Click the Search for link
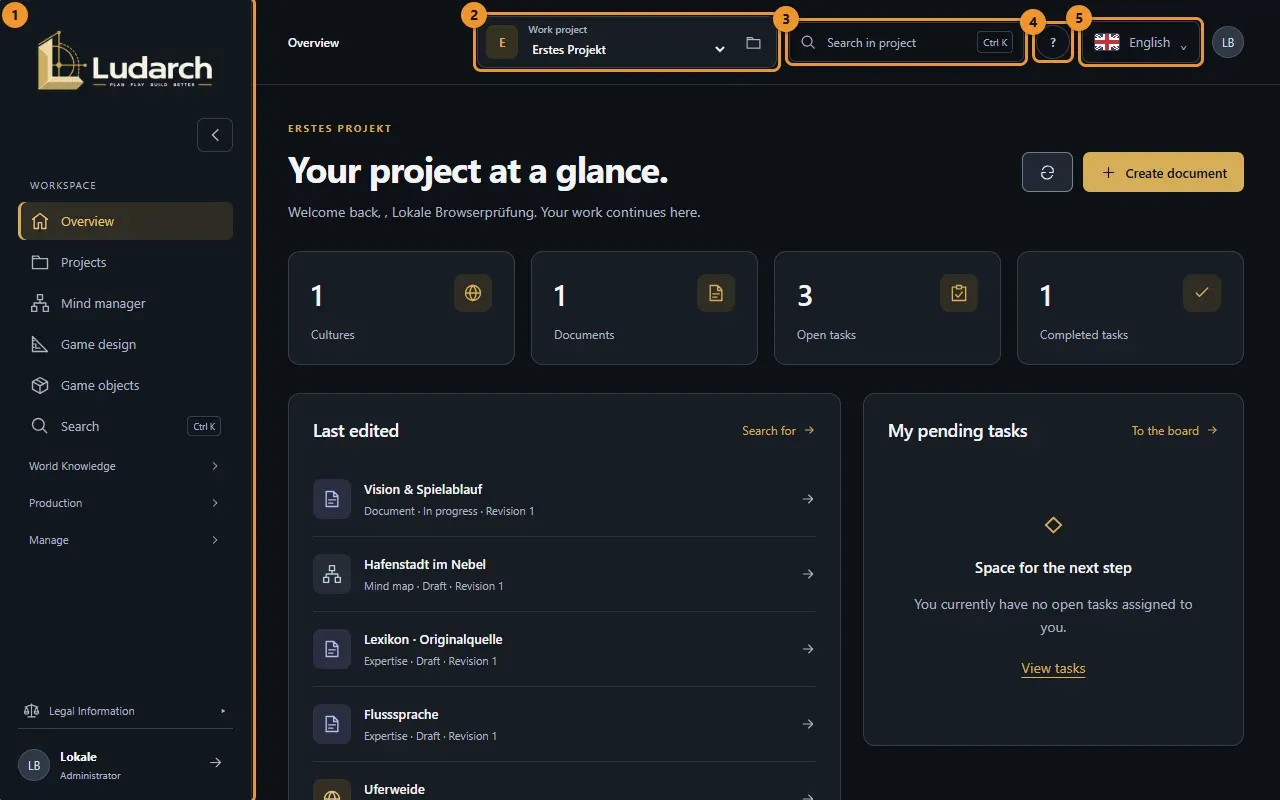Viewport: 1280px width, 800px height. (778, 431)
